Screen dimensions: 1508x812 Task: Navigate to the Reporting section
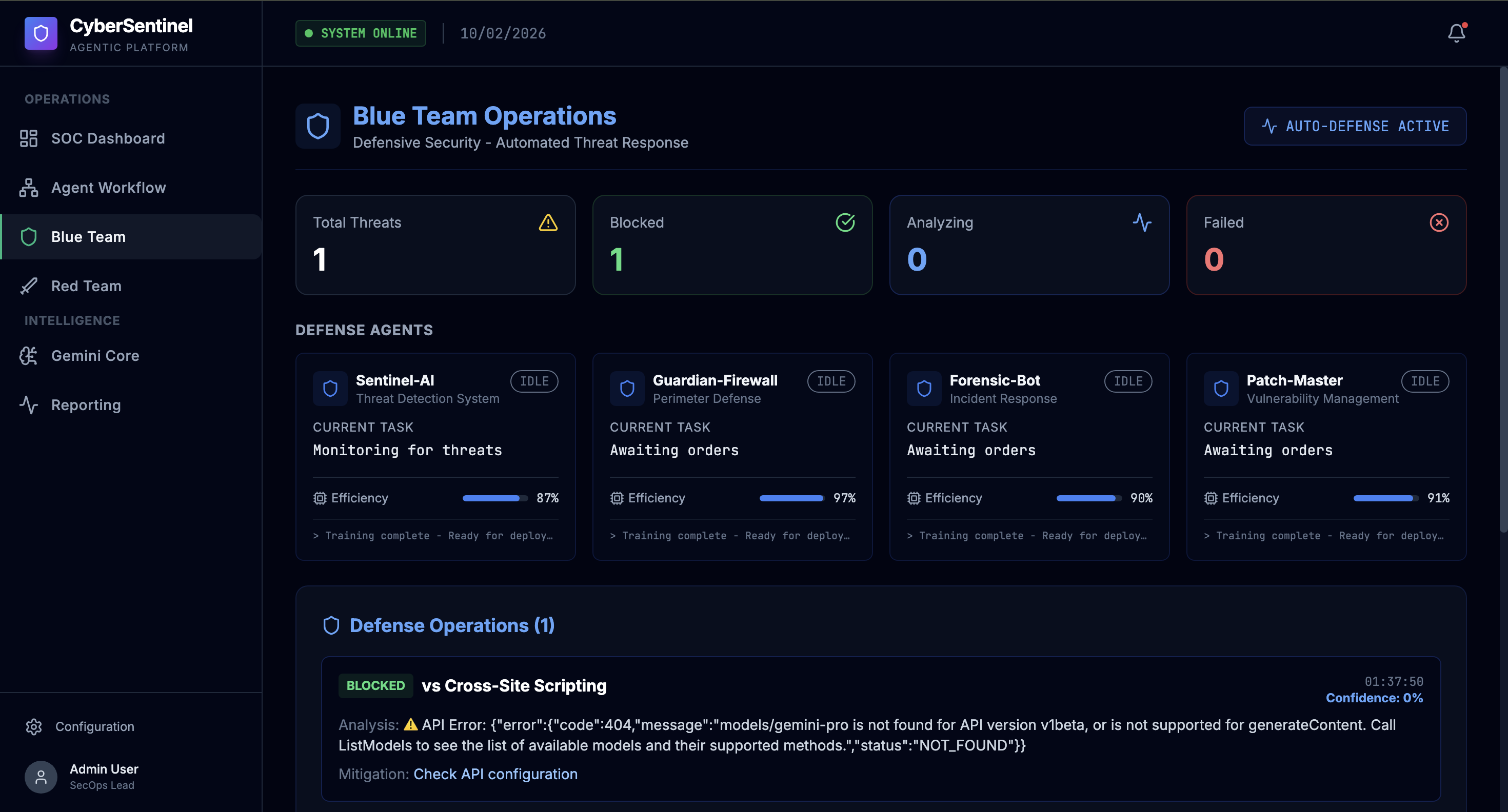click(x=86, y=404)
